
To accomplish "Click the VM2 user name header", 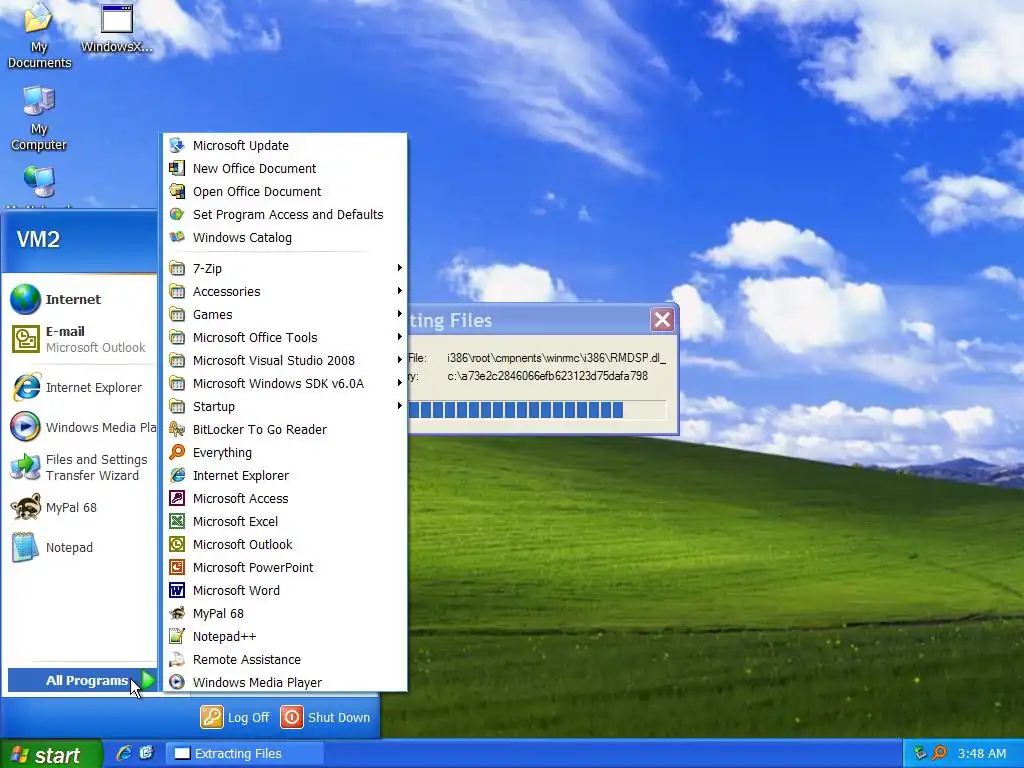I will pos(38,239).
